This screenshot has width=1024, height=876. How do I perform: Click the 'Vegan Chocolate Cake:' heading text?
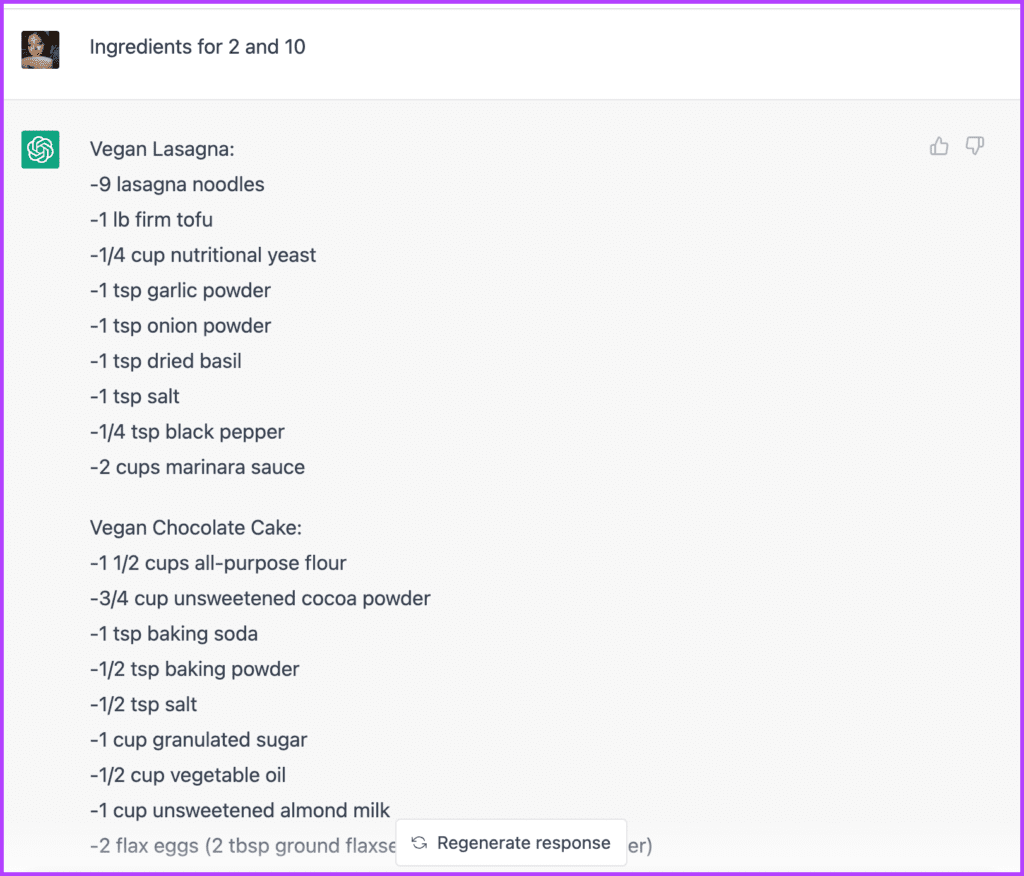point(196,527)
